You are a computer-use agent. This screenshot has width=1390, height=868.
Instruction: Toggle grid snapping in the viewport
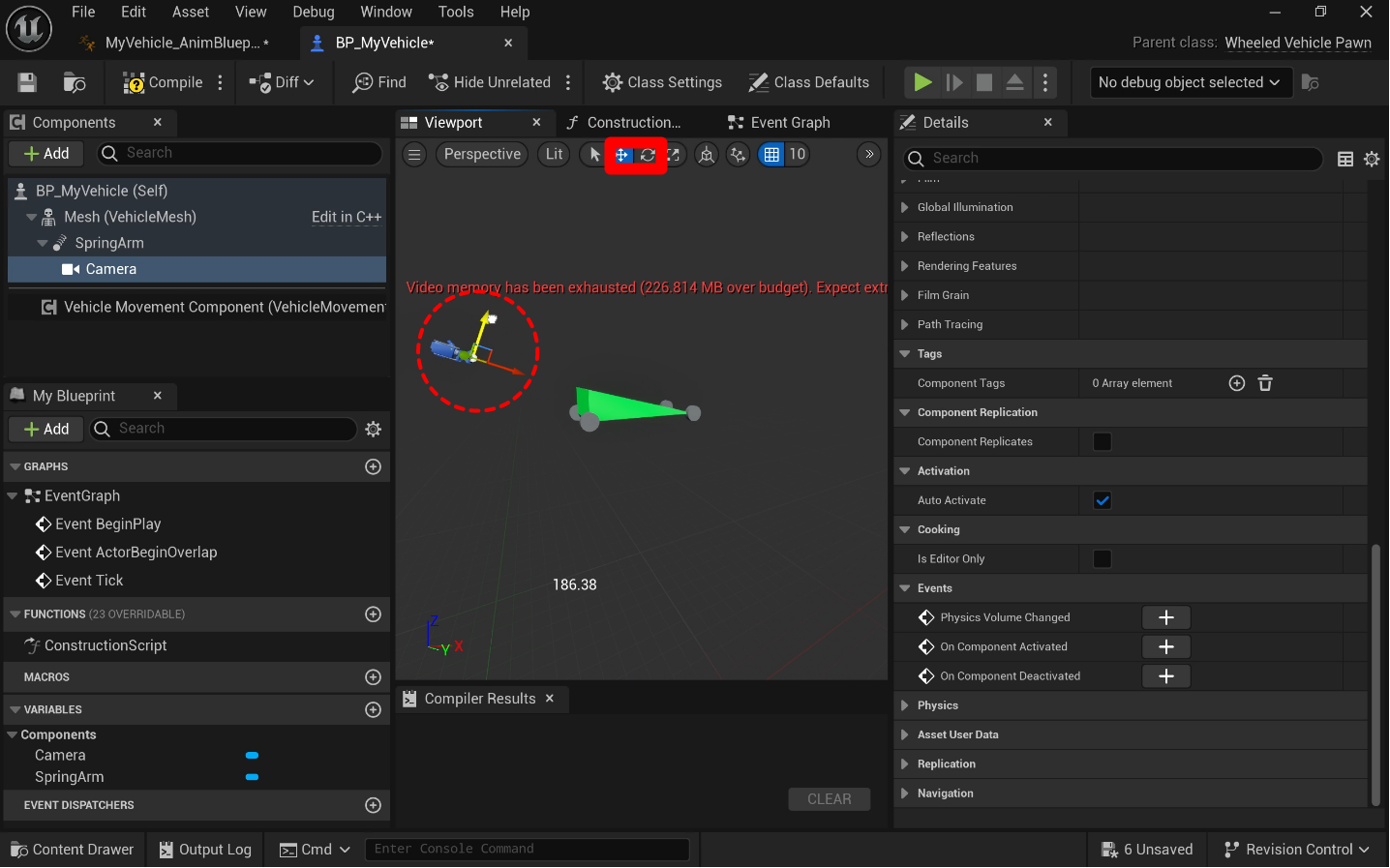point(771,155)
